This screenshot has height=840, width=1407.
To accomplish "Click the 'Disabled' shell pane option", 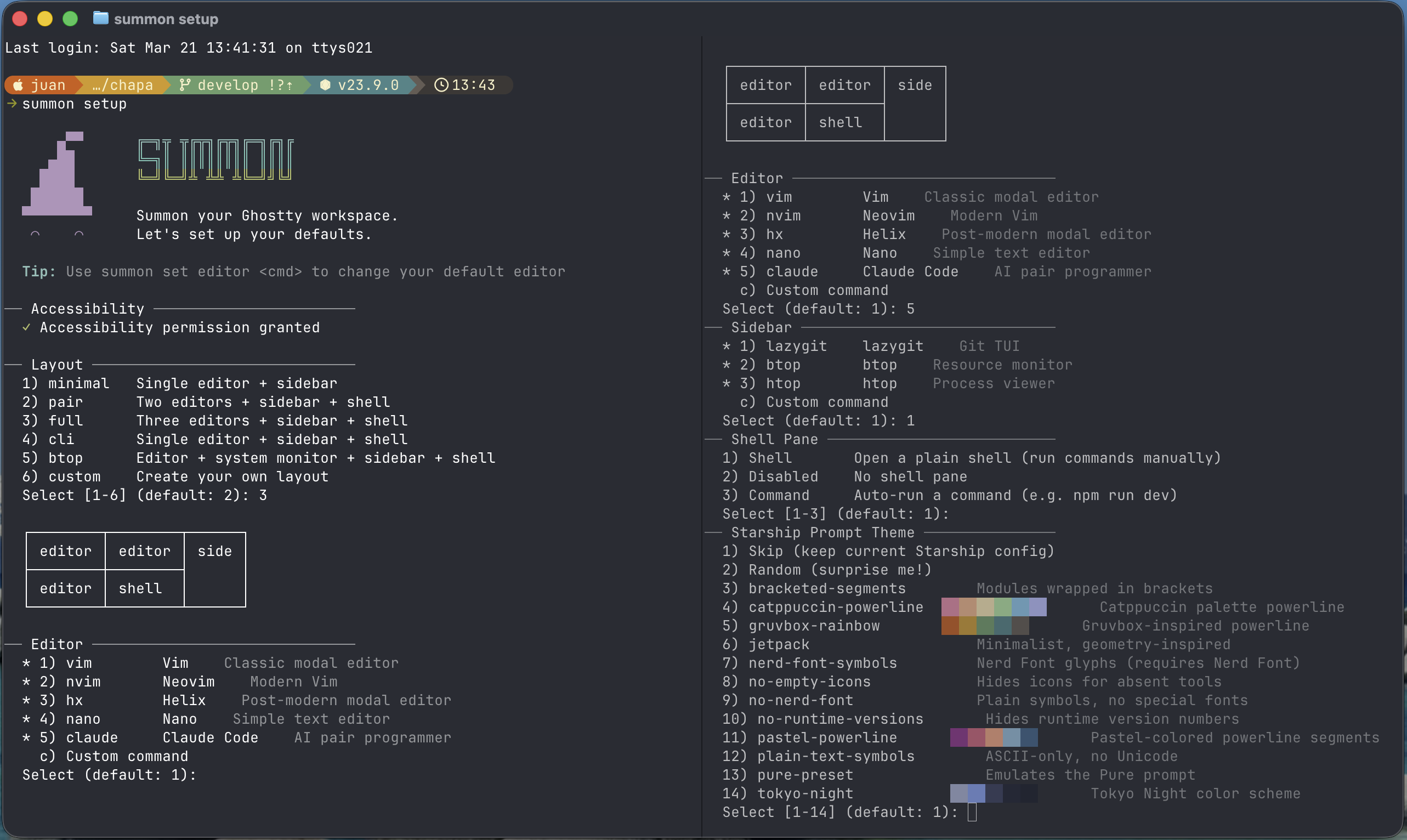I will pyautogui.click(x=783, y=476).
